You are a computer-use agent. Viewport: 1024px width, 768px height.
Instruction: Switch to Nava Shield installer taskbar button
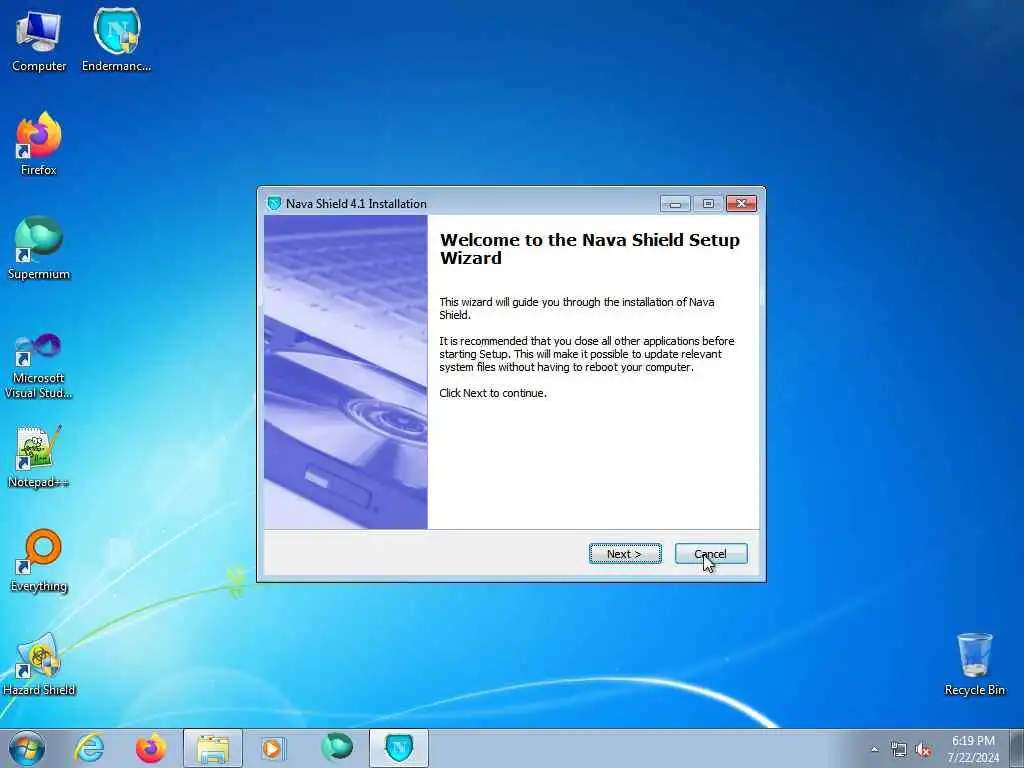pos(399,748)
